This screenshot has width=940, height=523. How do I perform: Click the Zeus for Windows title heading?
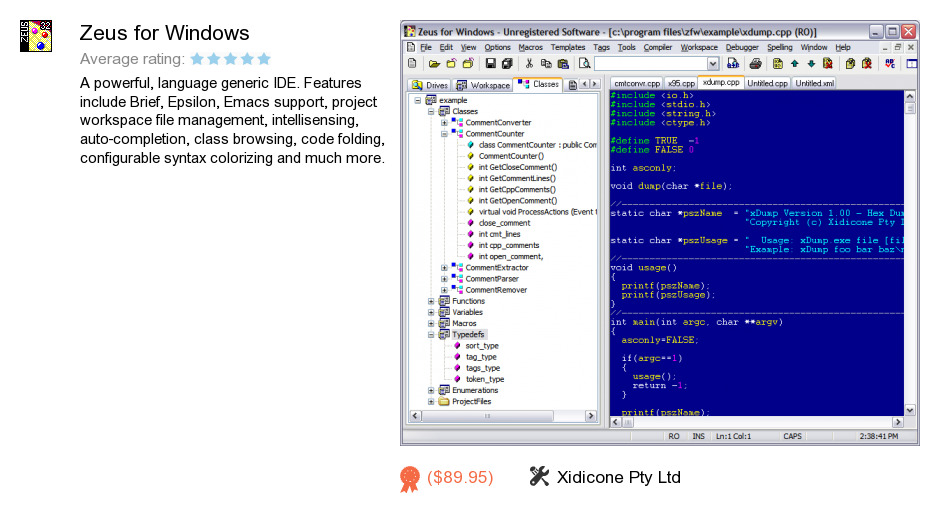click(164, 33)
